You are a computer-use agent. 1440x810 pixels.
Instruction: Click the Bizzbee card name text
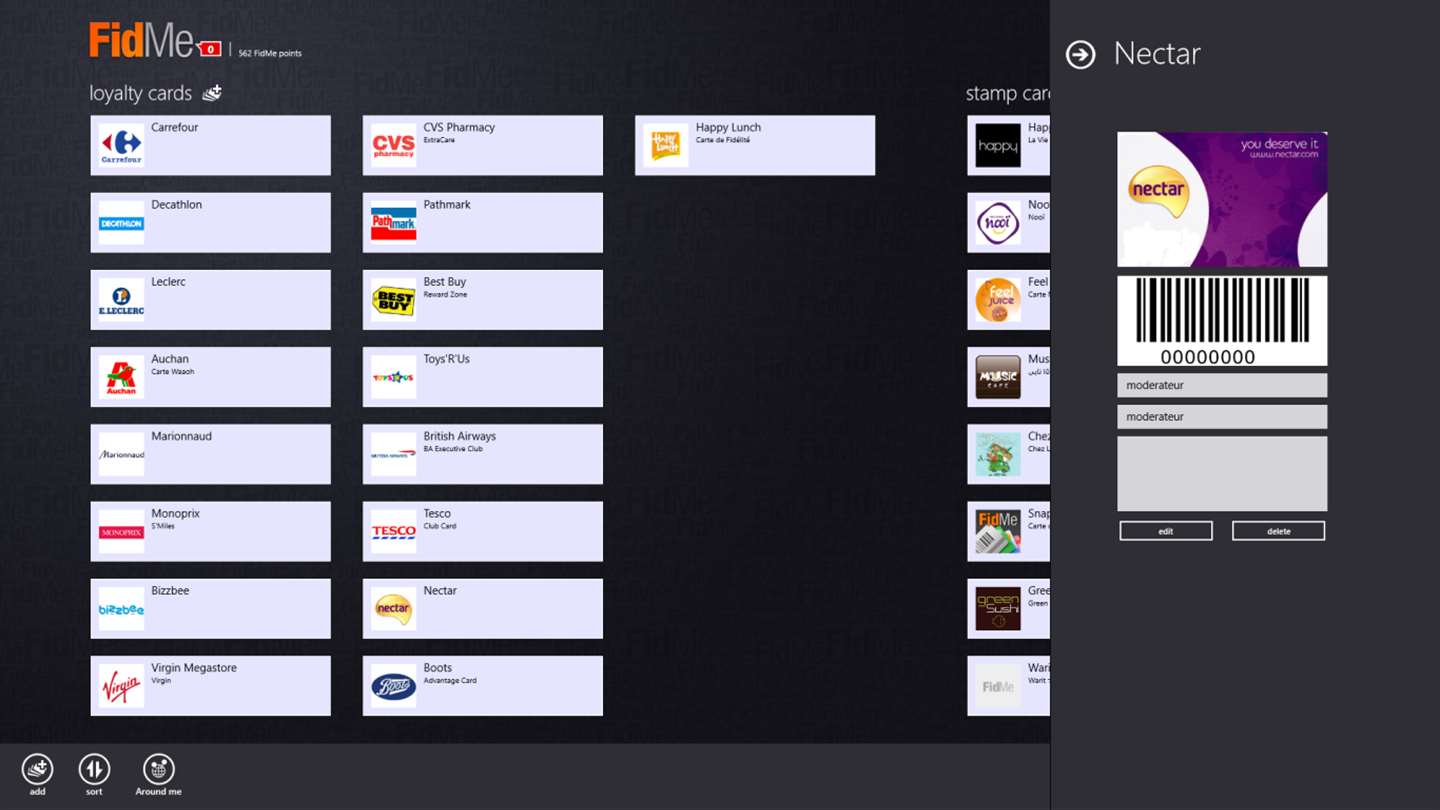[x=170, y=590]
